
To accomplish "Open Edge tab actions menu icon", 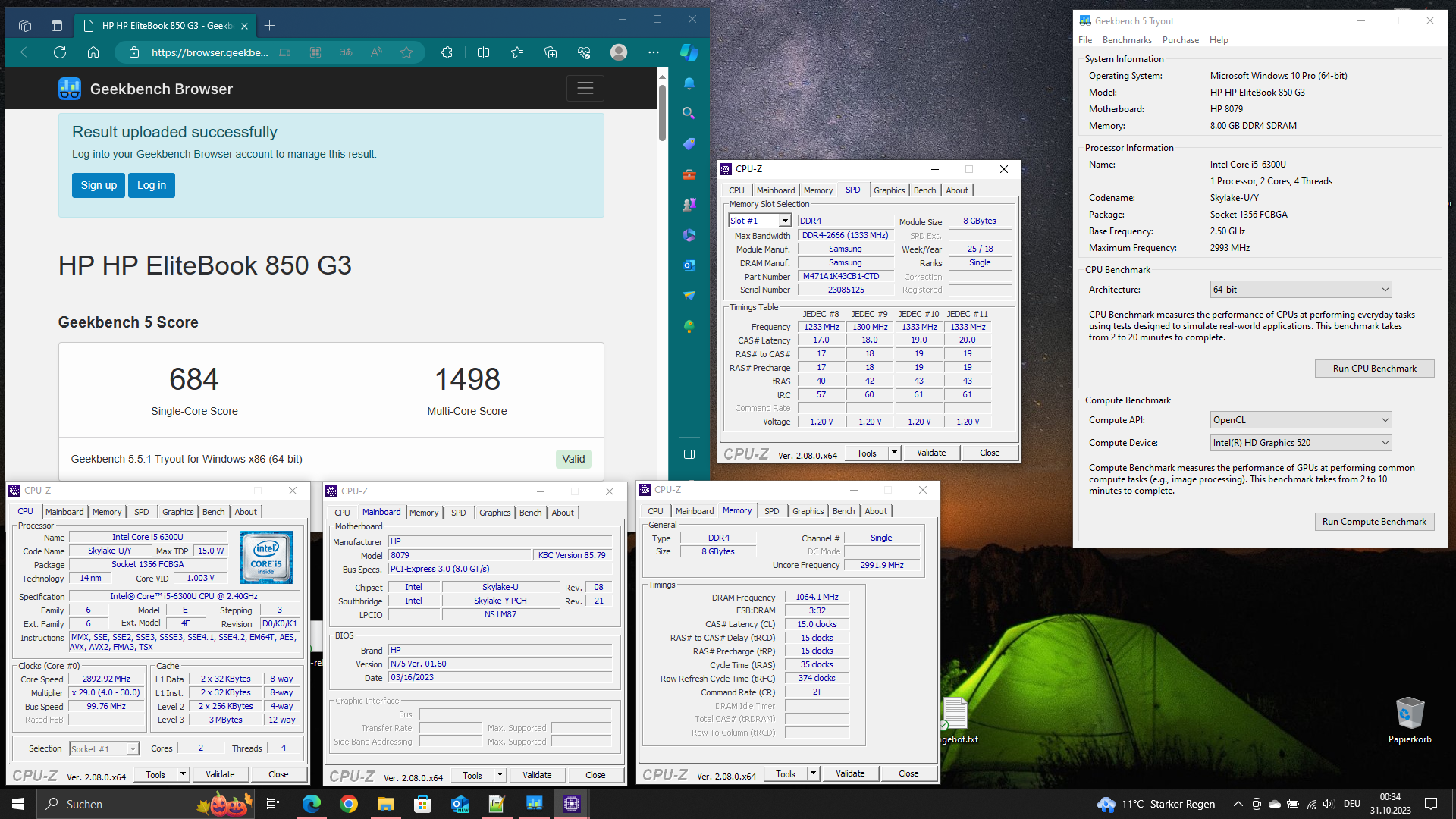I will click(x=57, y=26).
